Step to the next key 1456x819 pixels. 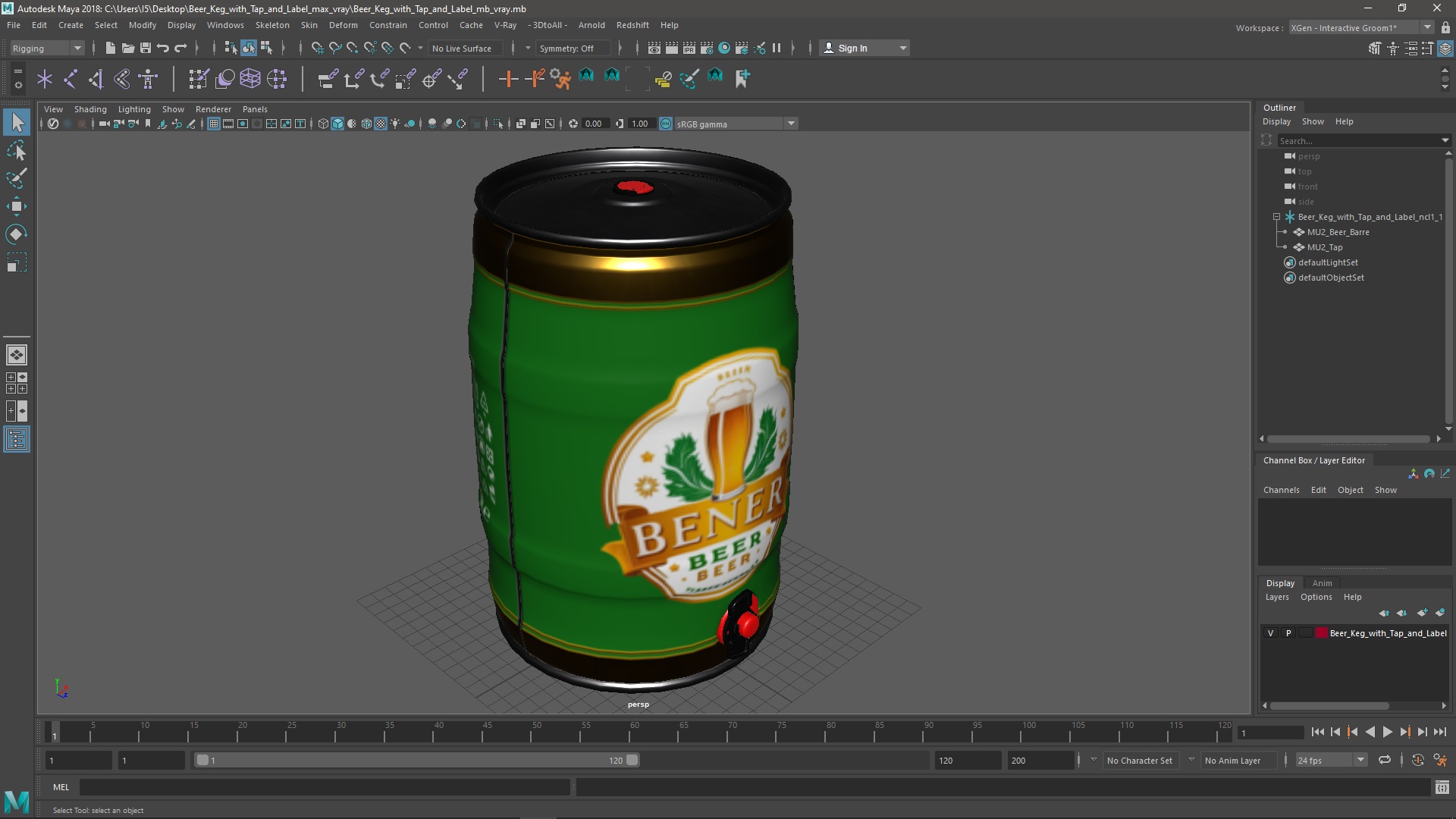[1404, 732]
